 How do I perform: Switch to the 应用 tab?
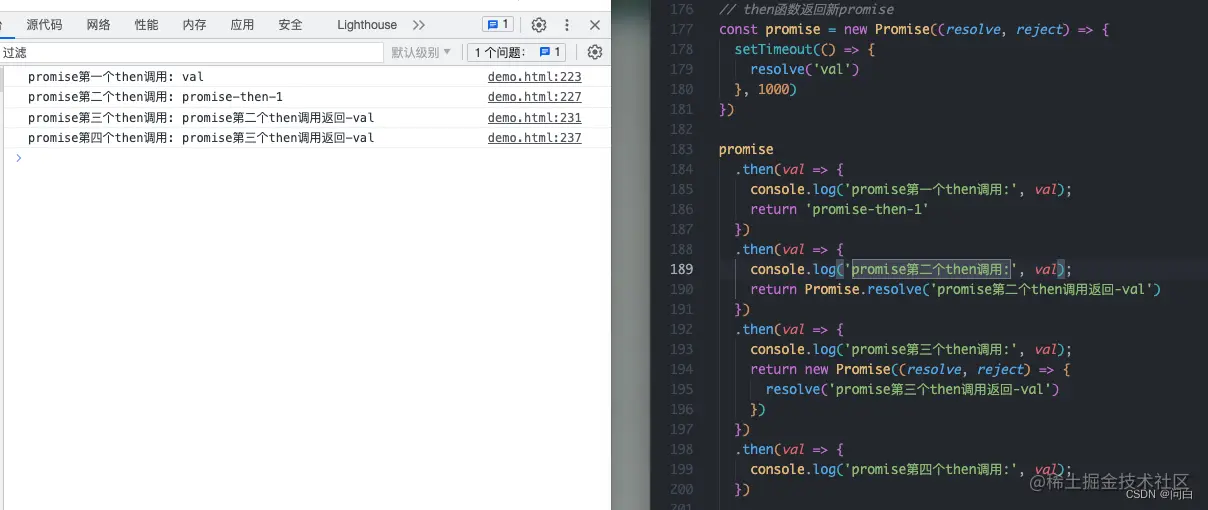coord(243,25)
